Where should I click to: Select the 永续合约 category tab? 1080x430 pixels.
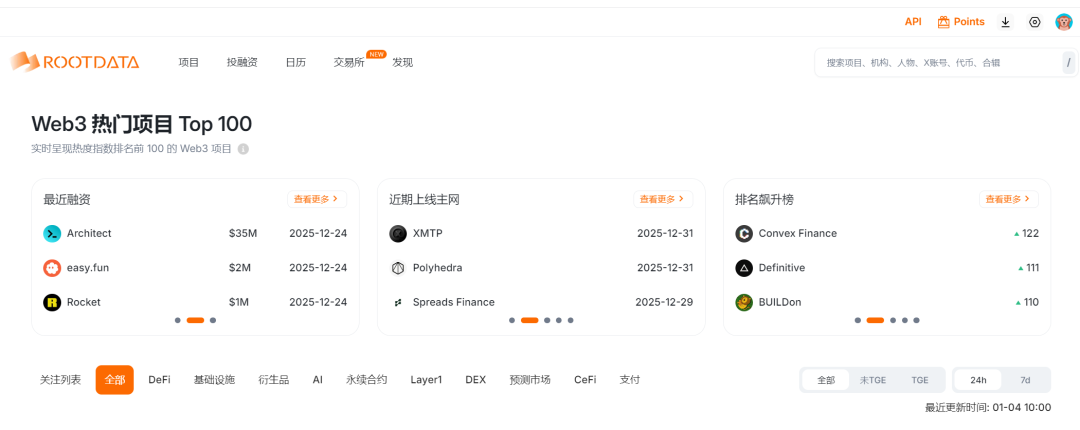tap(366, 380)
